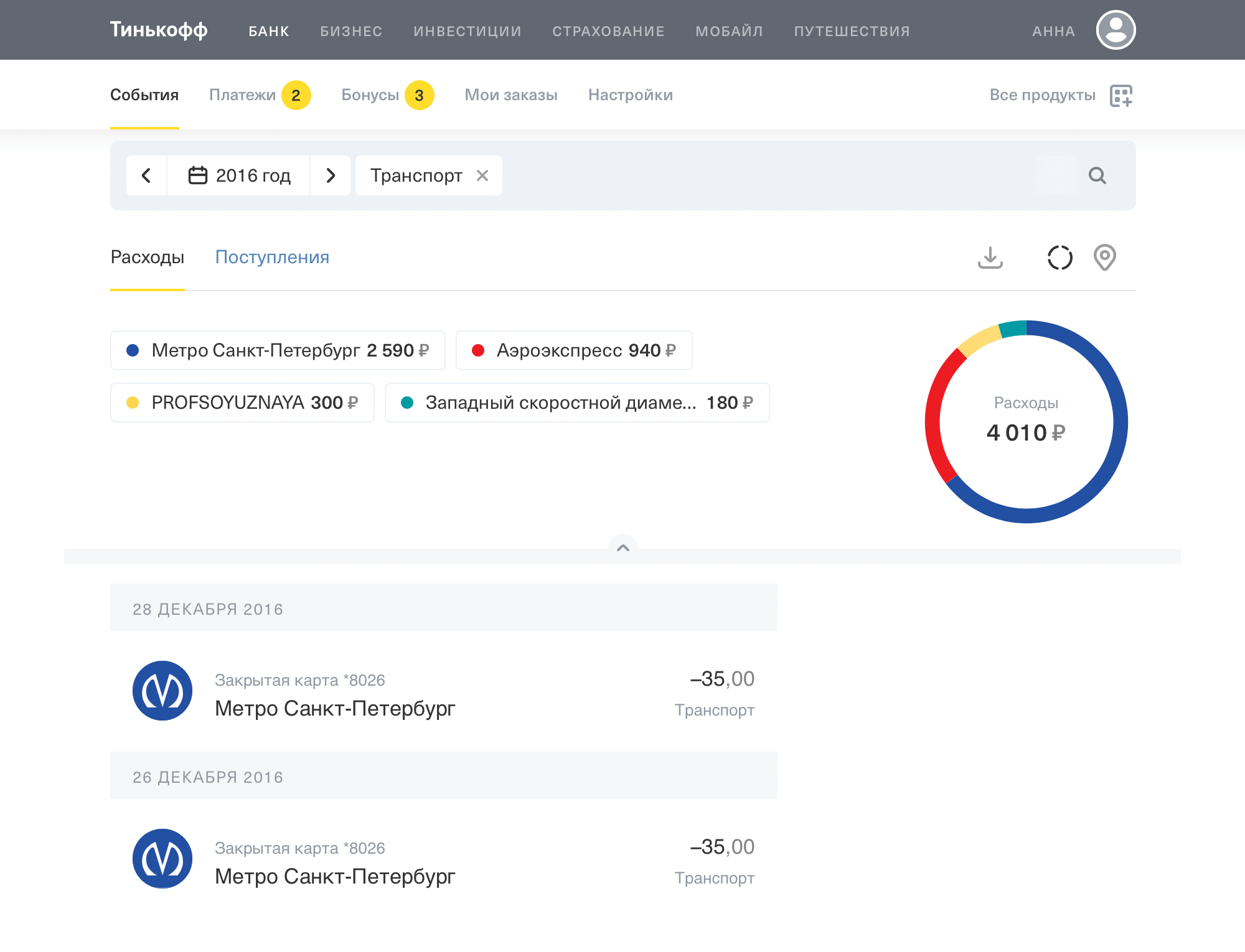The image size is (1245, 952).
Task: Click Metro logo on 28 December transaction
Action: click(162, 691)
